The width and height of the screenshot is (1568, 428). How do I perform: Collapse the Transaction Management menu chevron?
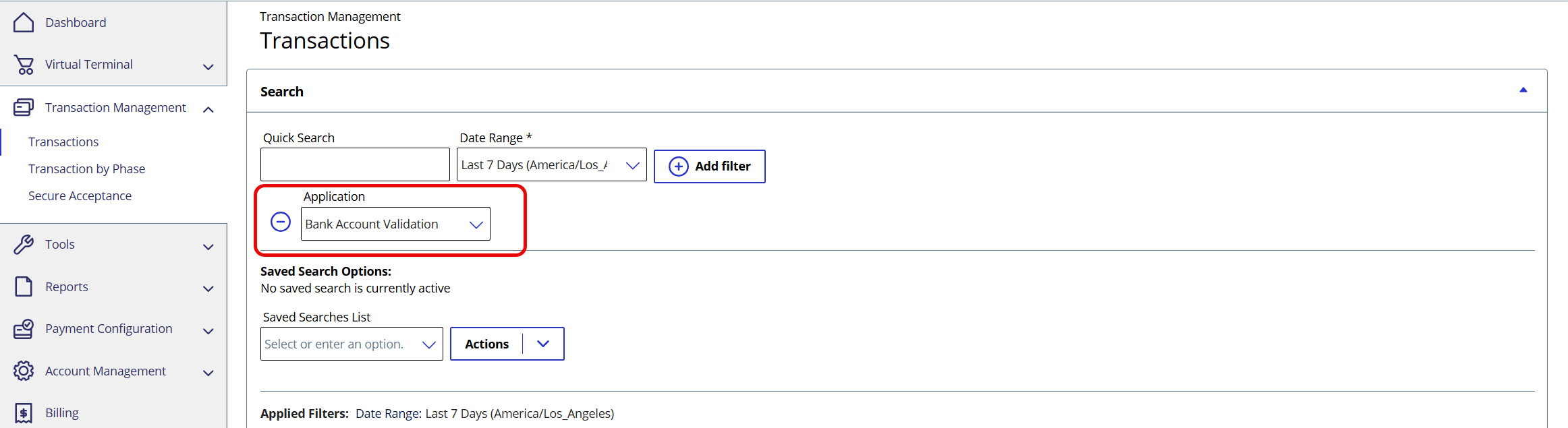point(208,109)
